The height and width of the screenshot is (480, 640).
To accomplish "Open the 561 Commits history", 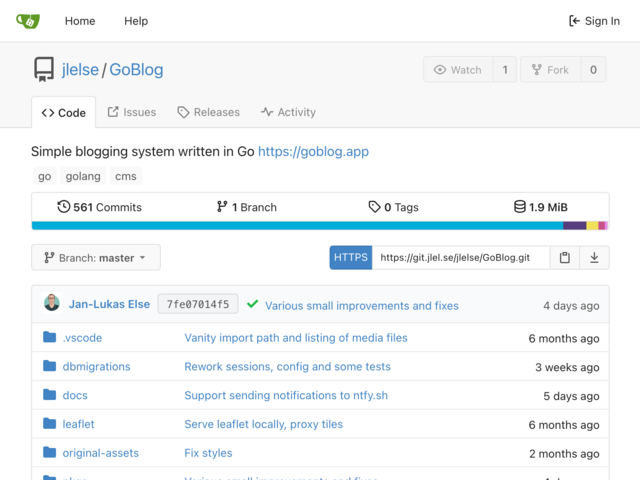I will click(x=99, y=207).
